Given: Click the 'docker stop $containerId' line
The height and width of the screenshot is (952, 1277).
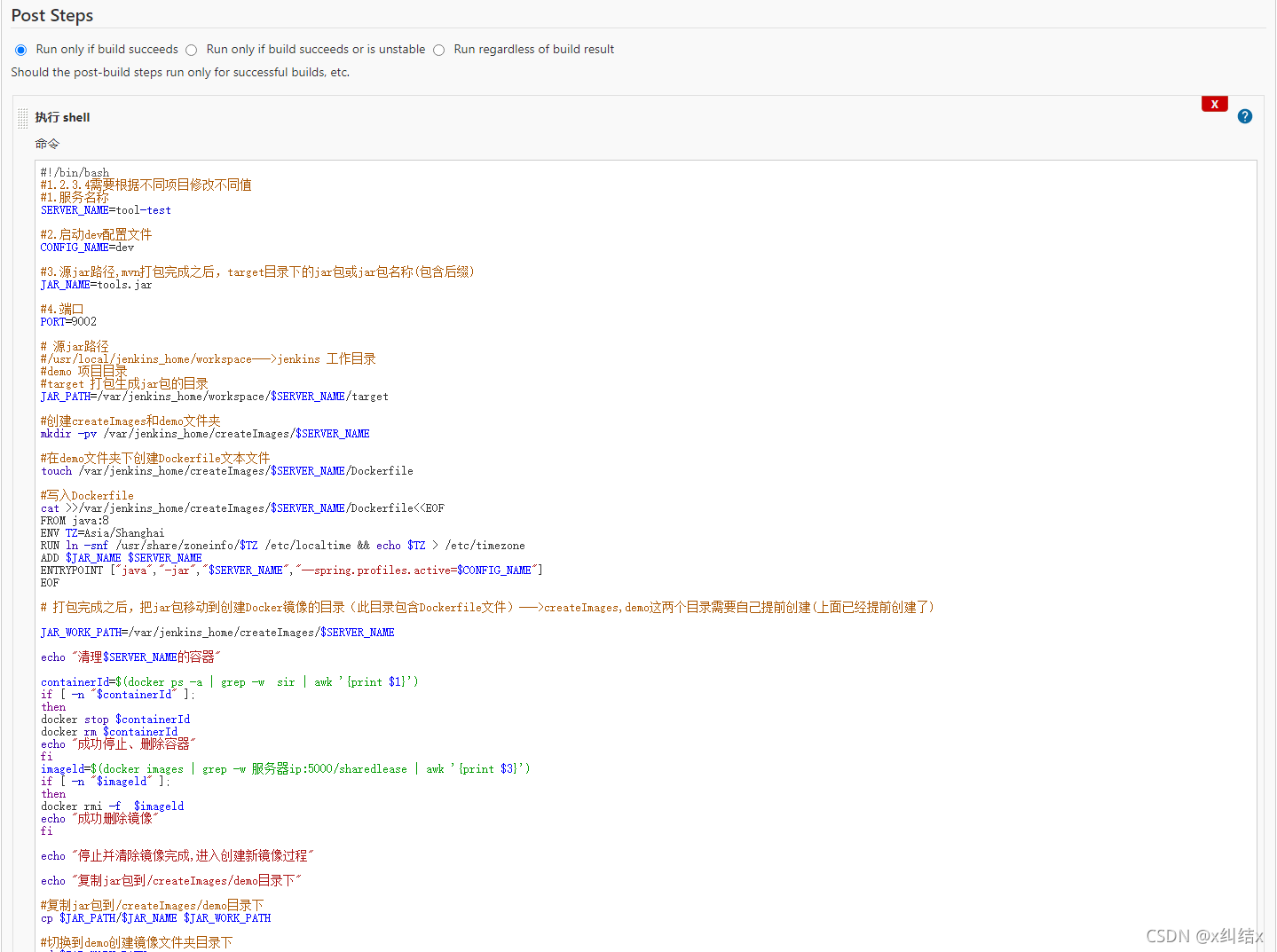Looking at the screenshot, I should pyautogui.click(x=115, y=720).
